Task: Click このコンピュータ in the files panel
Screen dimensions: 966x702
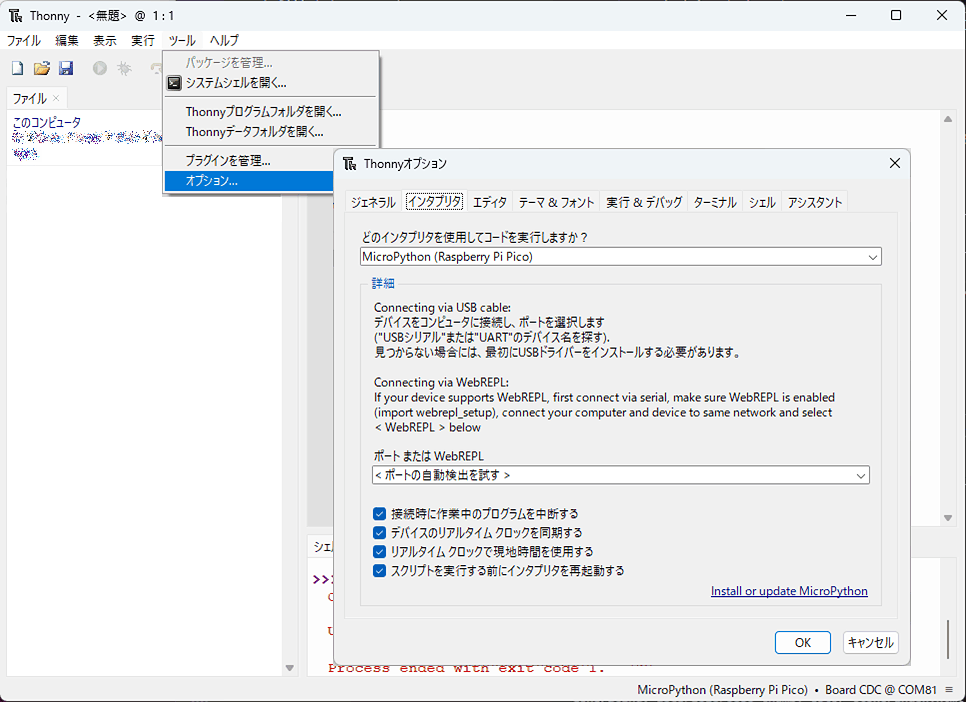Action: coord(47,123)
